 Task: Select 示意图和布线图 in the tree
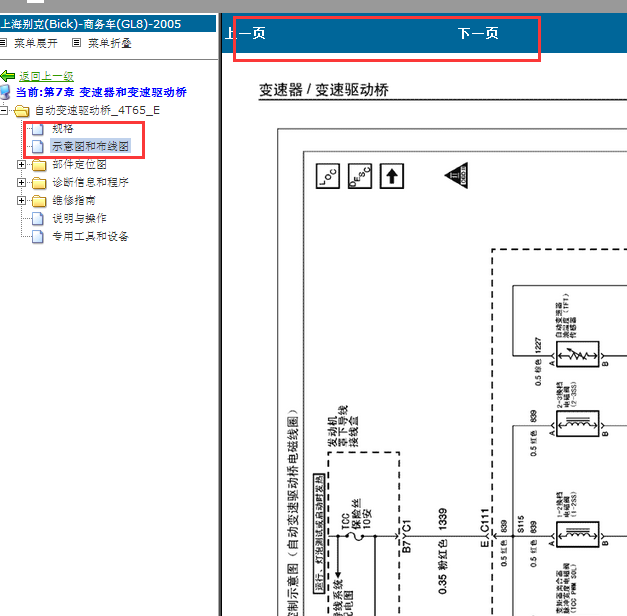[90, 146]
